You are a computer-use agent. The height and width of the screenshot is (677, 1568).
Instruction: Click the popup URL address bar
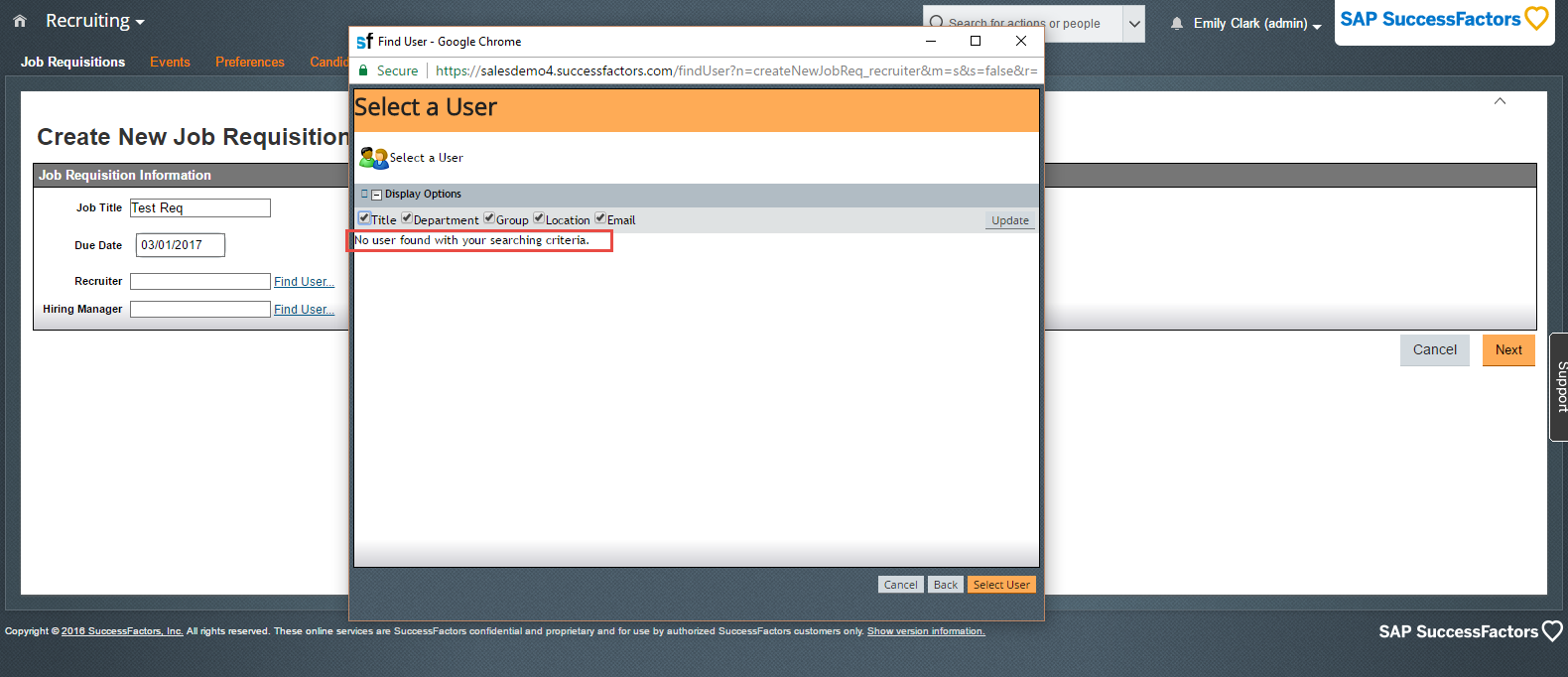coord(736,70)
